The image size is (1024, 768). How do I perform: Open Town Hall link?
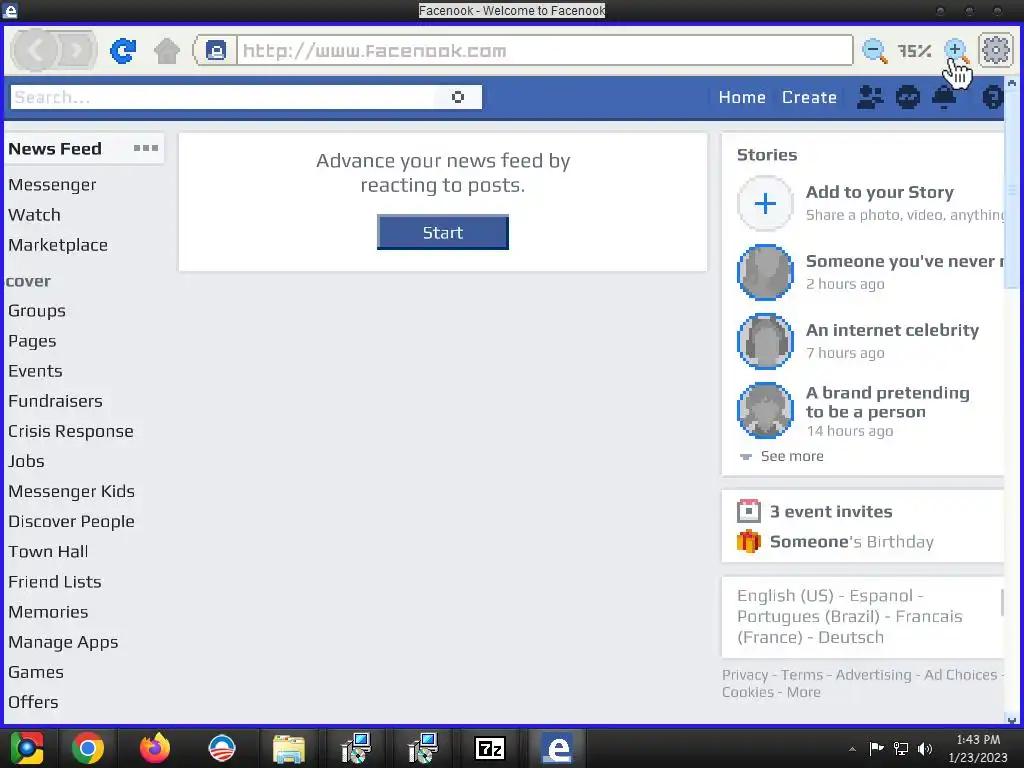click(48, 551)
